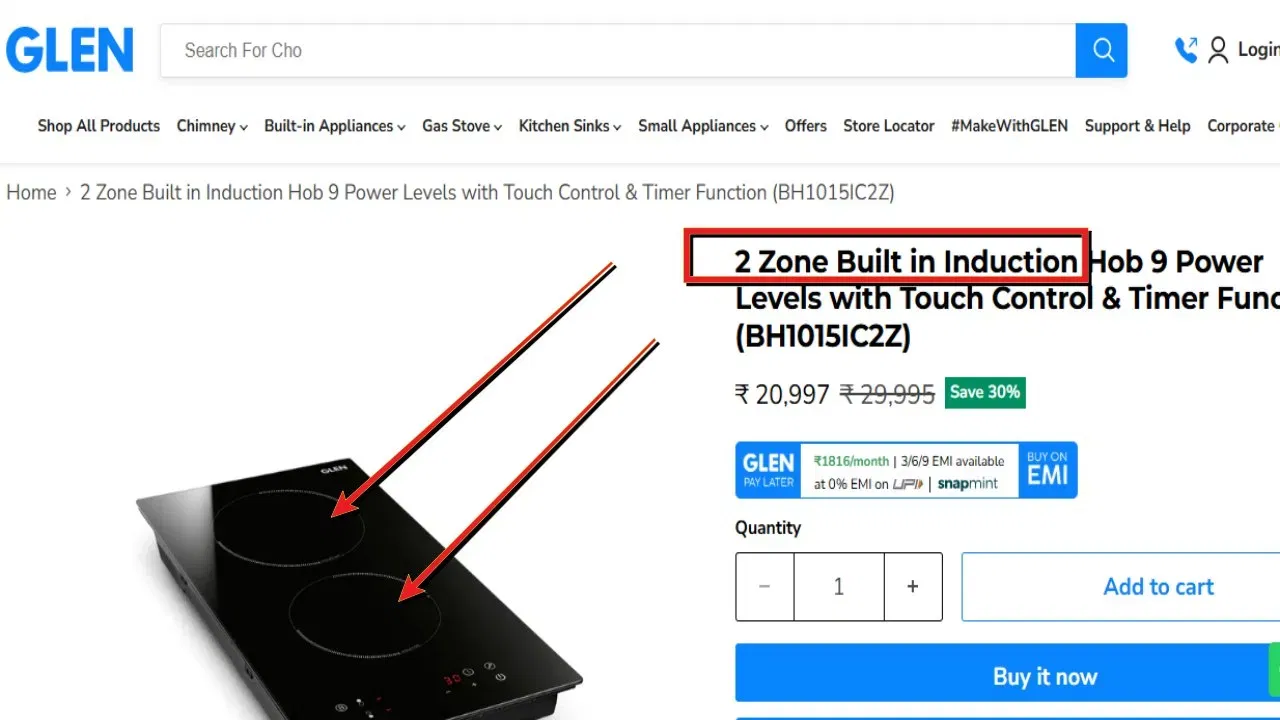Click the Add to cart button
The width and height of the screenshot is (1280, 720).
(1121, 587)
